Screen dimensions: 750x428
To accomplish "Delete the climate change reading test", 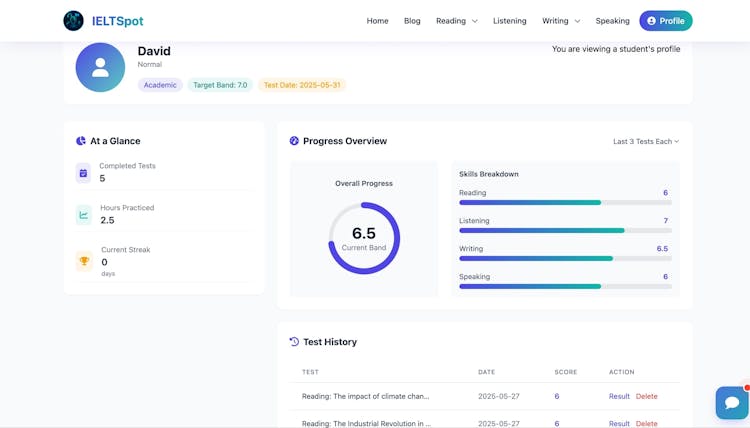I will [647, 397].
